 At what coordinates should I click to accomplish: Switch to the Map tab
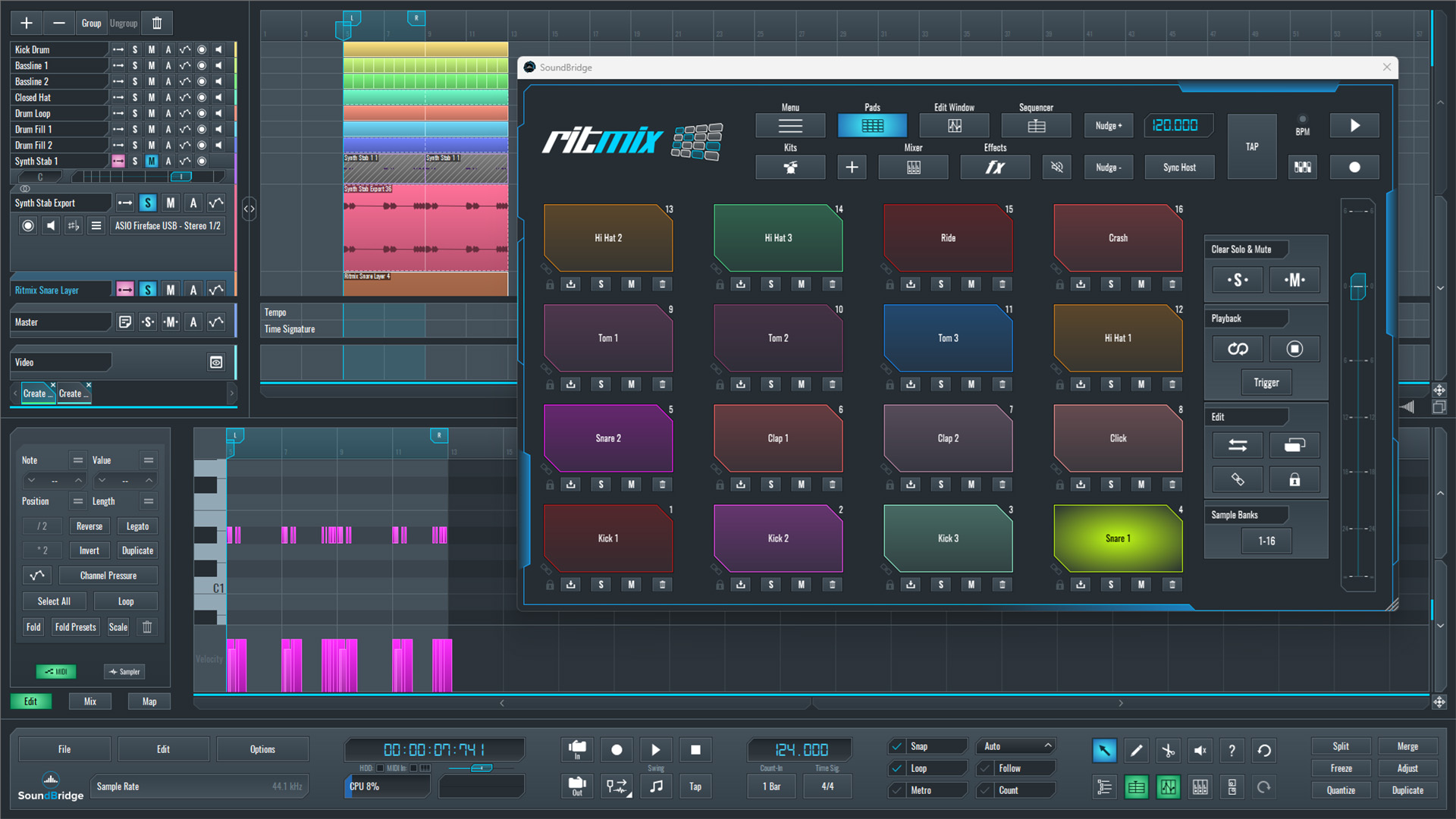click(149, 701)
